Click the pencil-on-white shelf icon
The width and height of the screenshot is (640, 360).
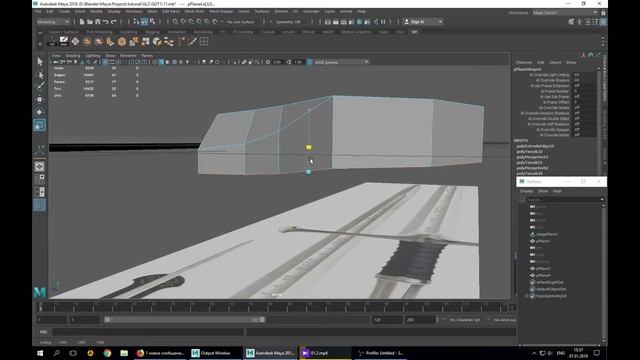[x=64, y=41]
